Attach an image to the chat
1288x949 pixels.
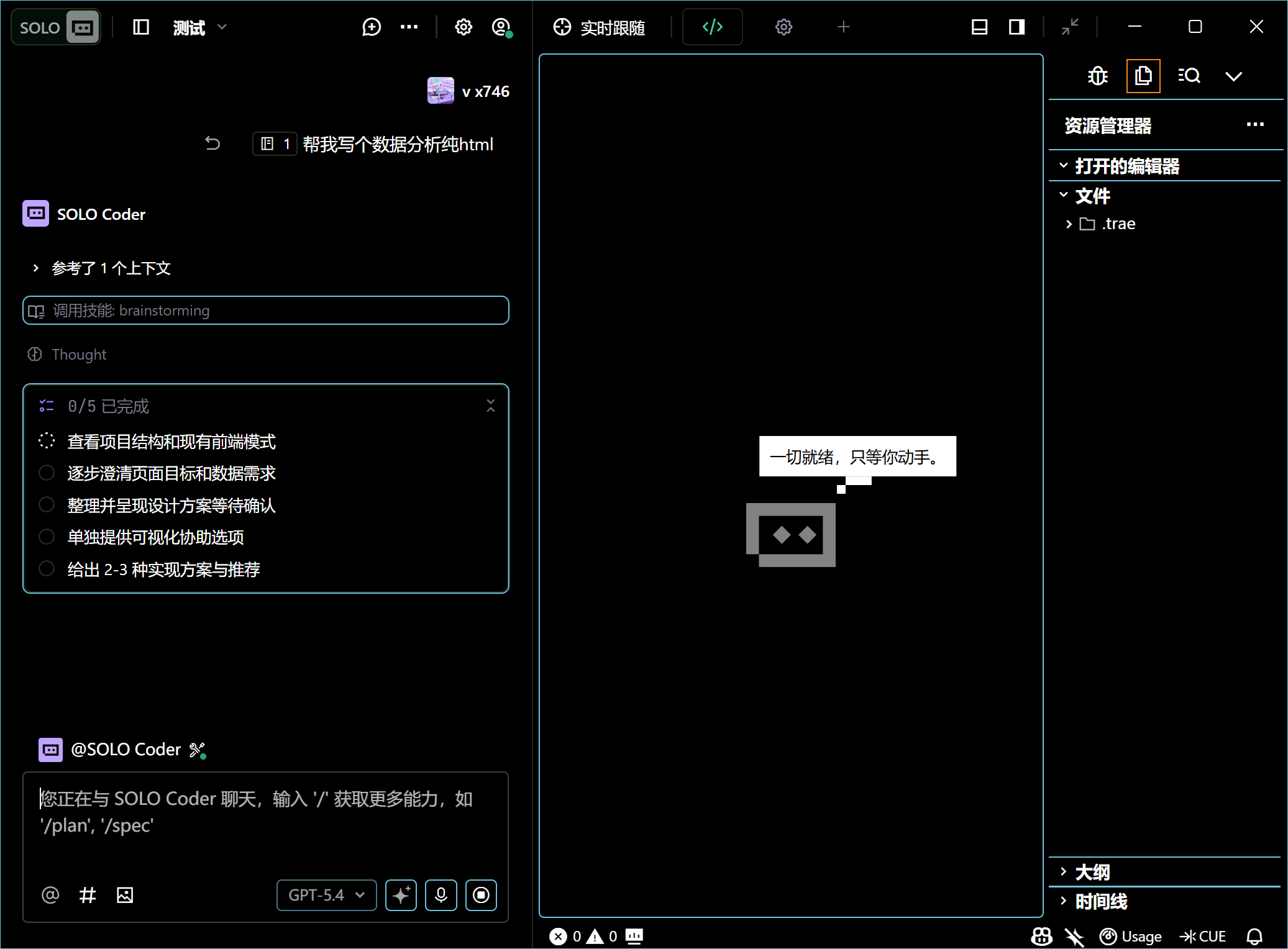point(125,895)
